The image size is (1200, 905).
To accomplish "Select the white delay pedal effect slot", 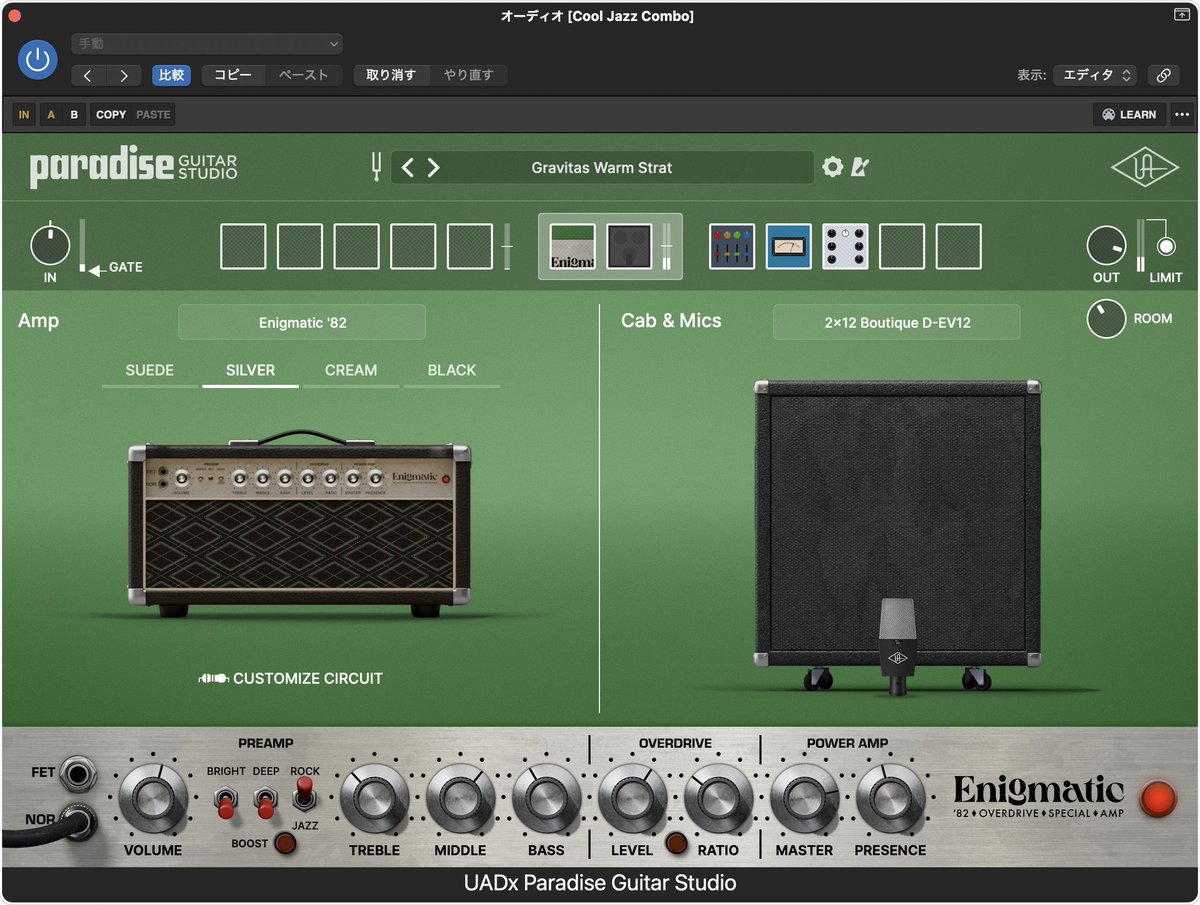I will click(846, 246).
